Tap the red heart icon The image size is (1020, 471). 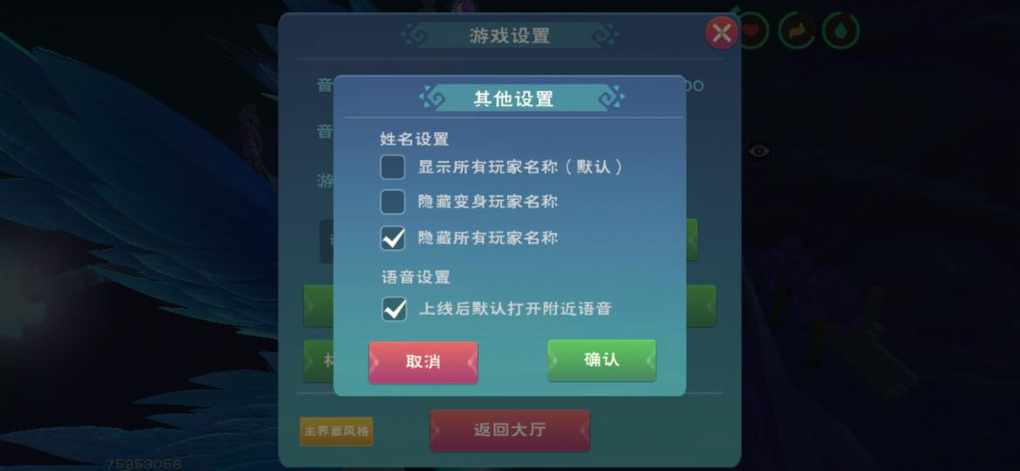tap(751, 31)
